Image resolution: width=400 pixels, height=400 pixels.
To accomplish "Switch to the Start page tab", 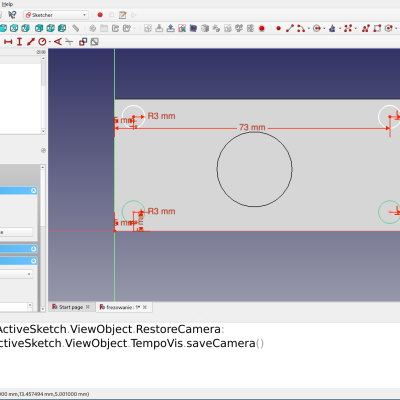I will [71, 307].
